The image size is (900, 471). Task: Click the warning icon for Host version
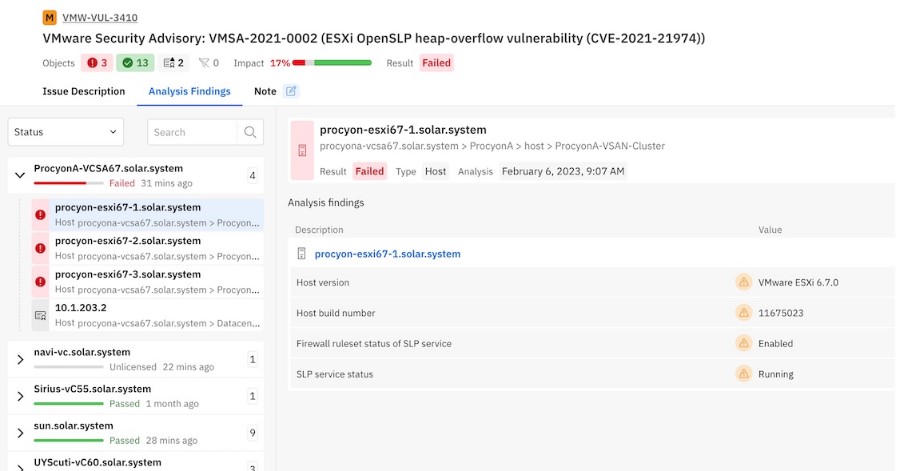coord(743,282)
